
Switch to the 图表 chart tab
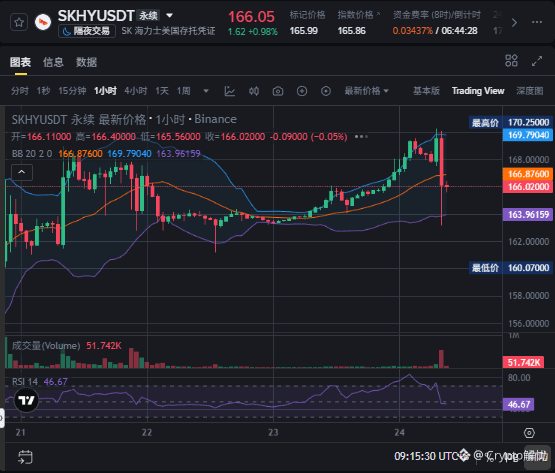coord(20,62)
